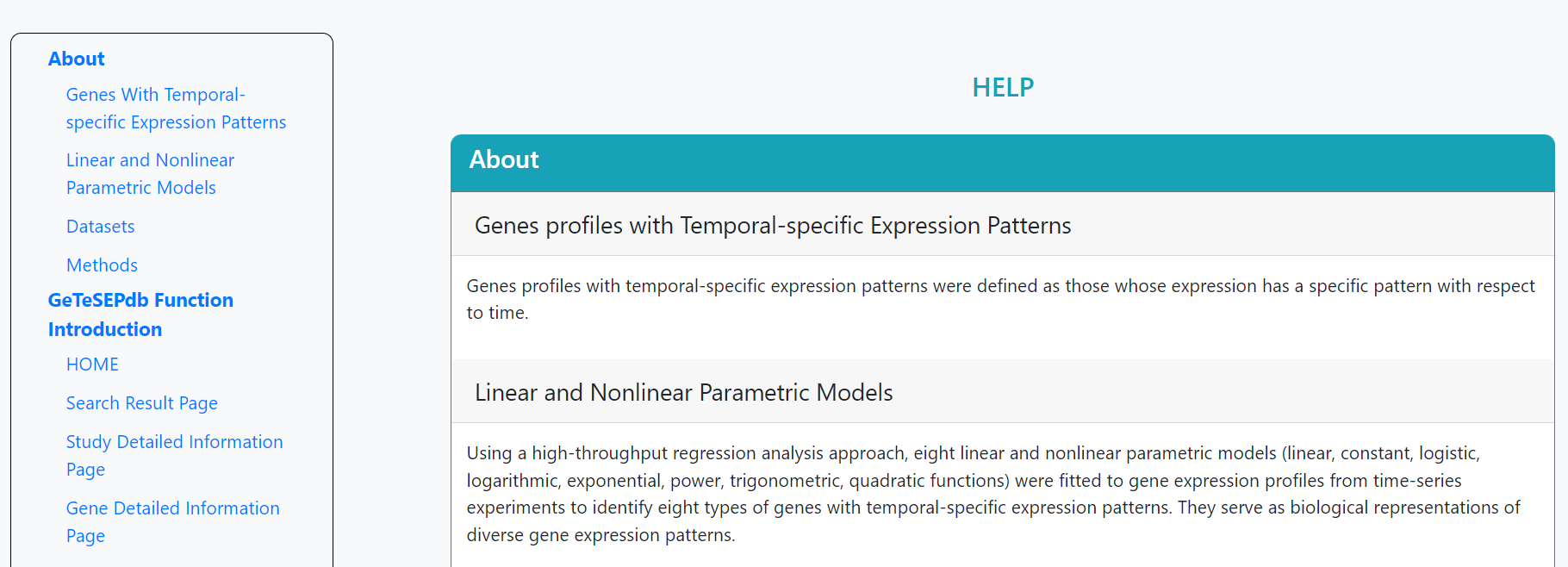Click Genes profiles with Temporal-specific Expression heading

(772, 226)
